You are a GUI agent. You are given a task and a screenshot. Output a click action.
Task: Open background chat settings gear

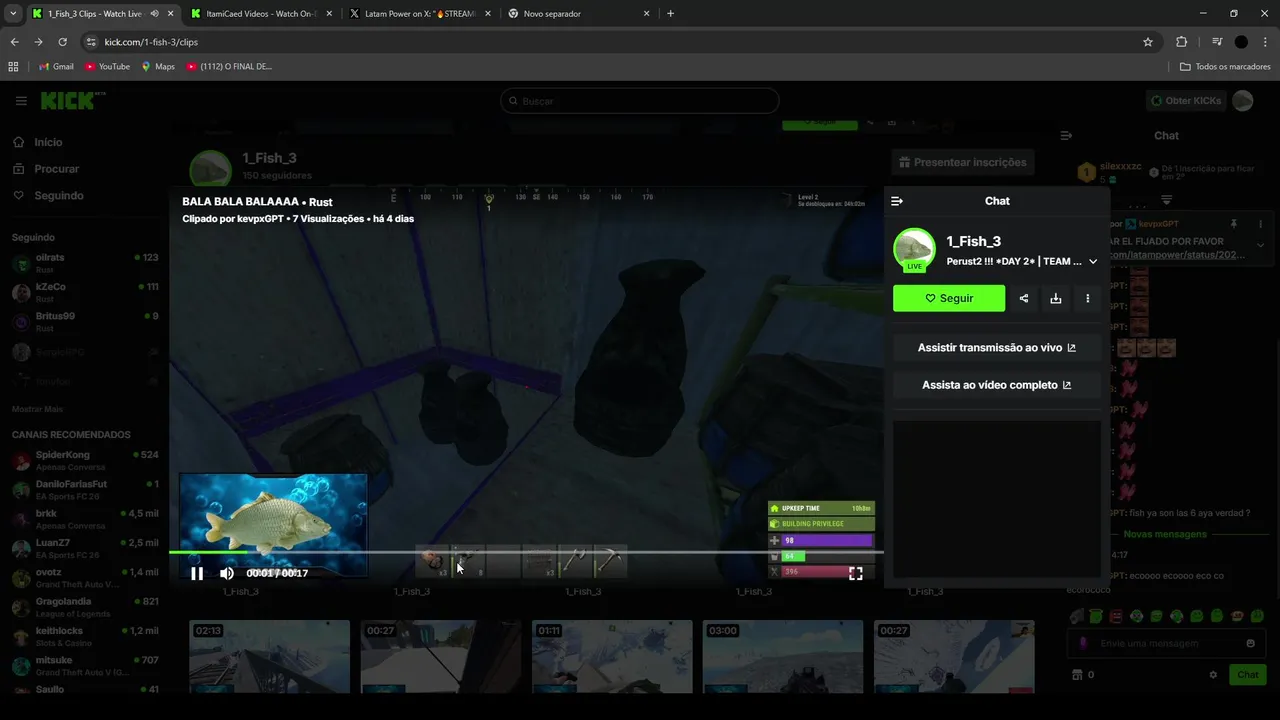click(x=1213, y=675)
